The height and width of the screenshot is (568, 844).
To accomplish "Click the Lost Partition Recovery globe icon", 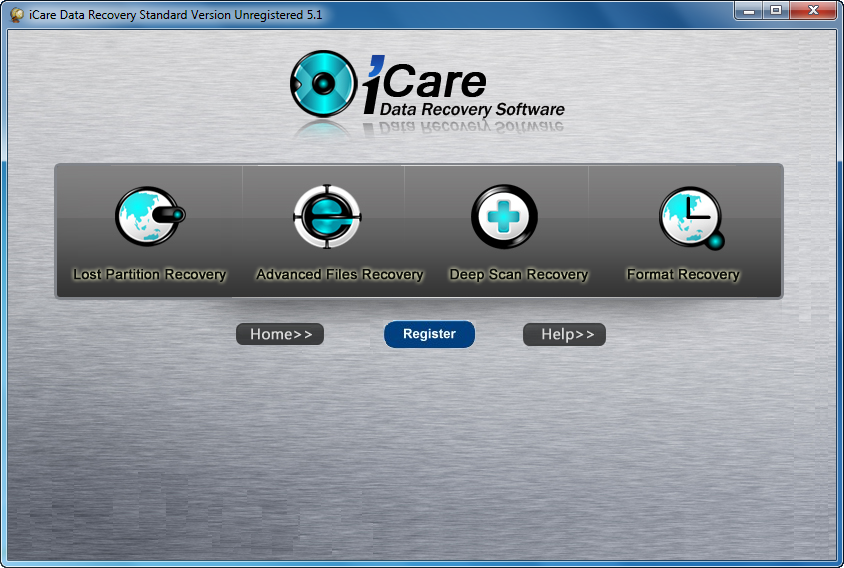I will point(150,216).
